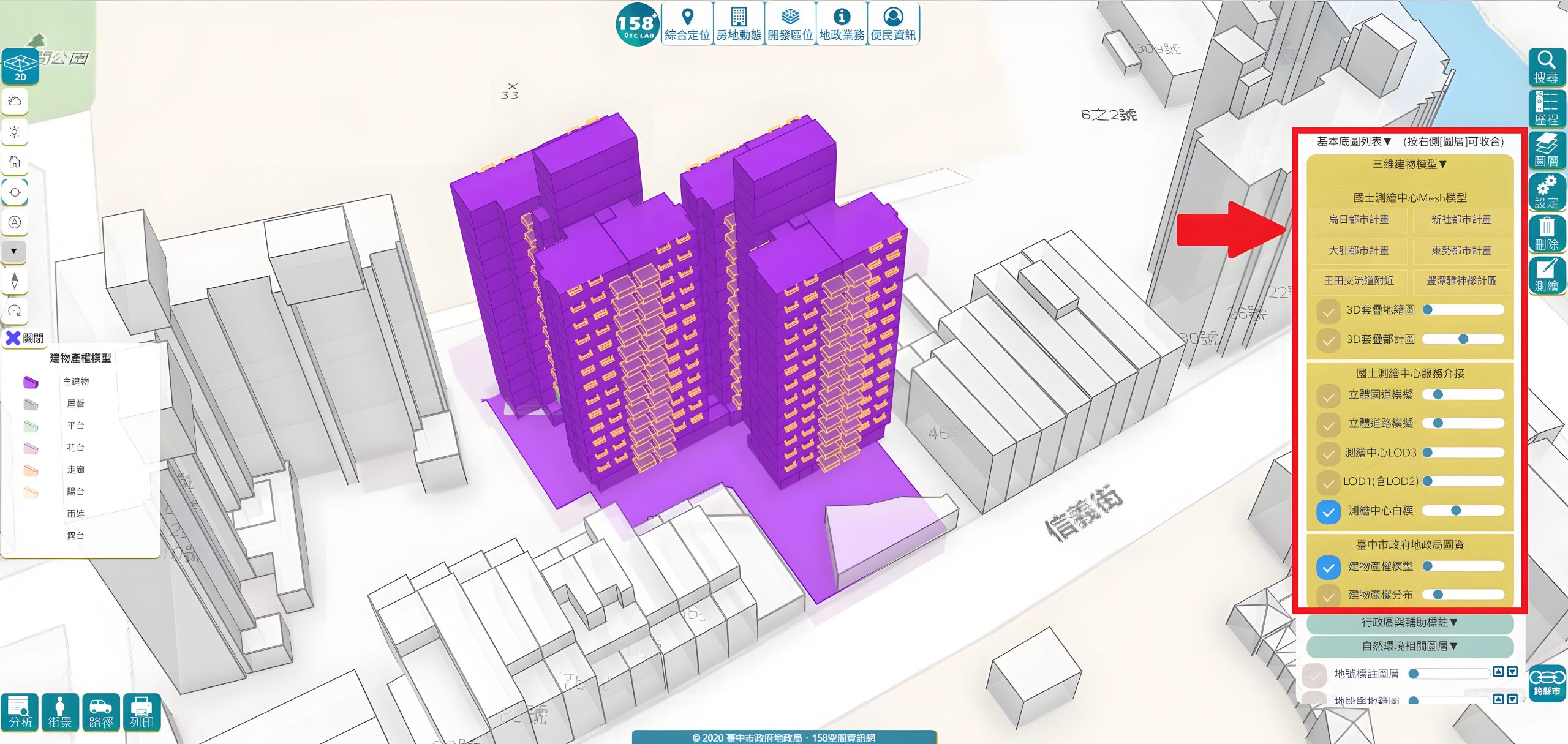Expand the 行政區與輔助標註 section

point(1409,623)
